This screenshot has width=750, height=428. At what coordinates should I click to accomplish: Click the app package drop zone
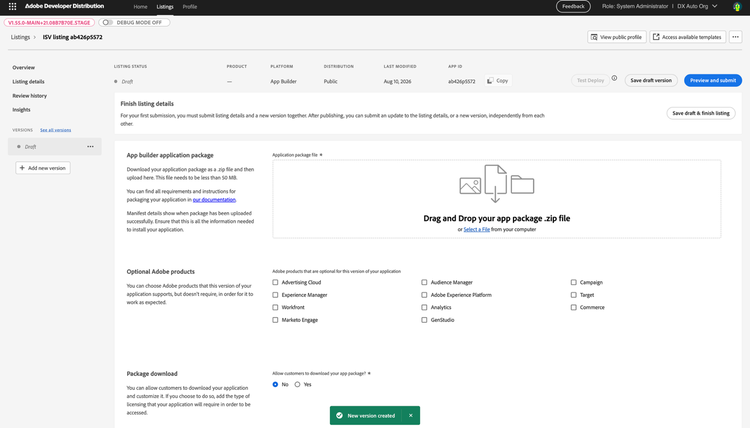(496, 199)
